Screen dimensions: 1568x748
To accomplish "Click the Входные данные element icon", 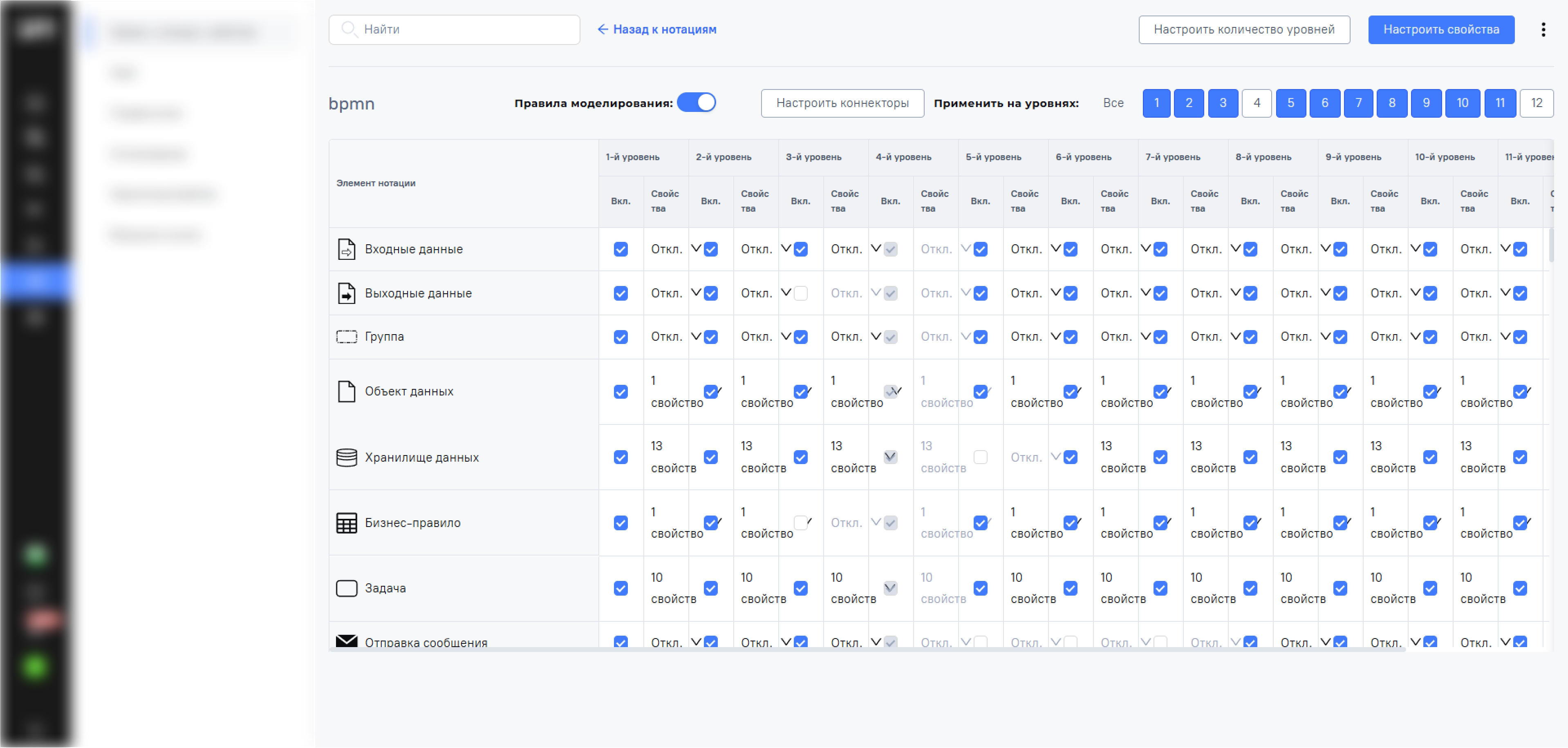I will (x=346, y=249).
